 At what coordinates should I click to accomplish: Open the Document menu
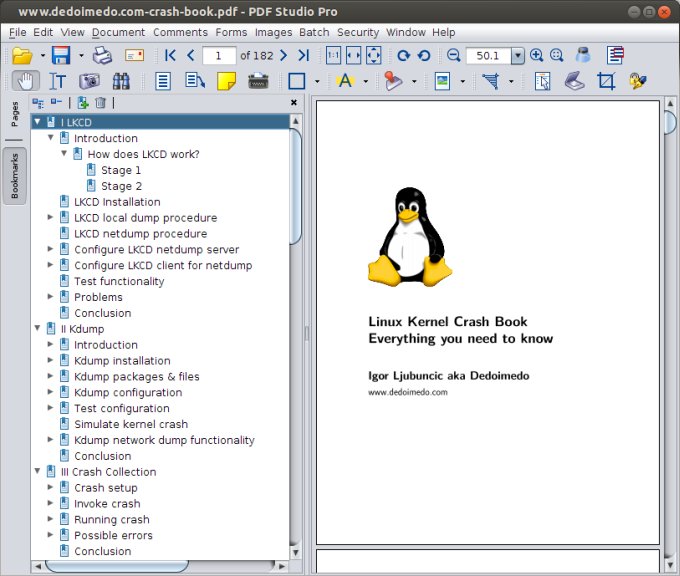(118, 33)
